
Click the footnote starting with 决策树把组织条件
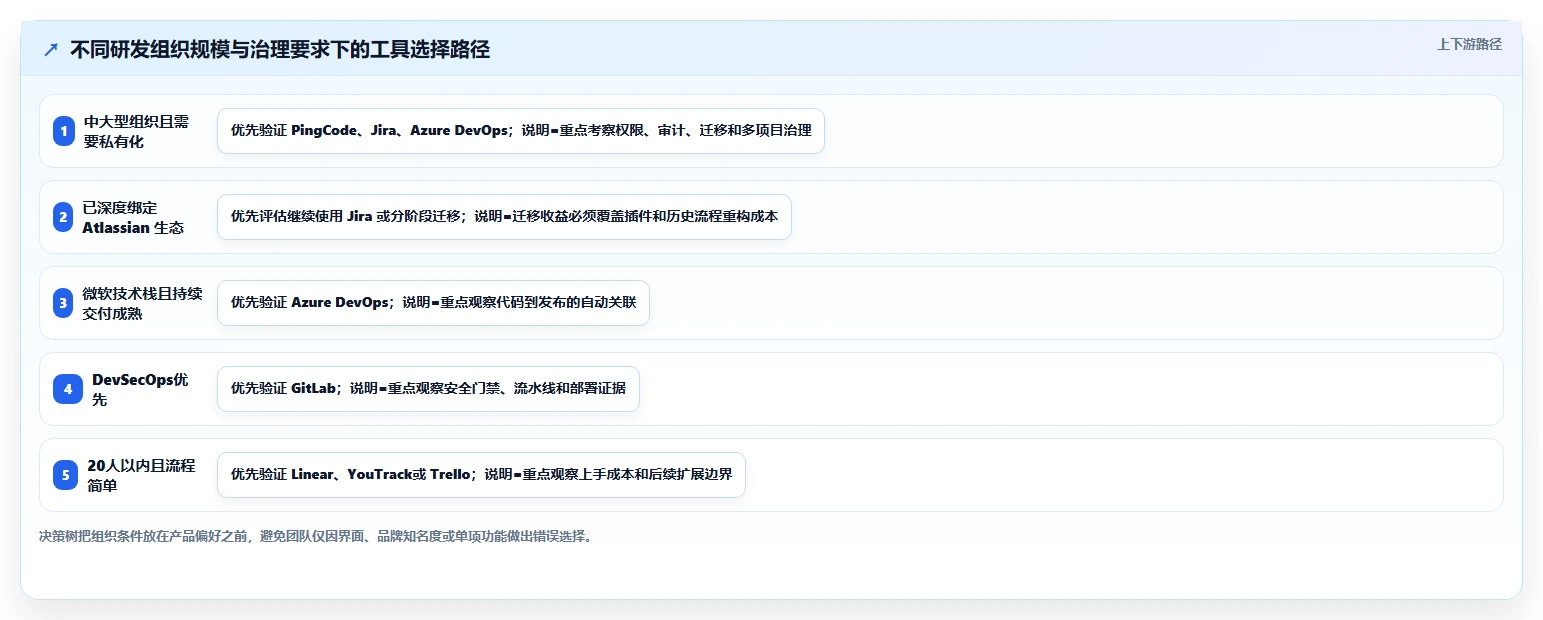(x=316, y=537)
